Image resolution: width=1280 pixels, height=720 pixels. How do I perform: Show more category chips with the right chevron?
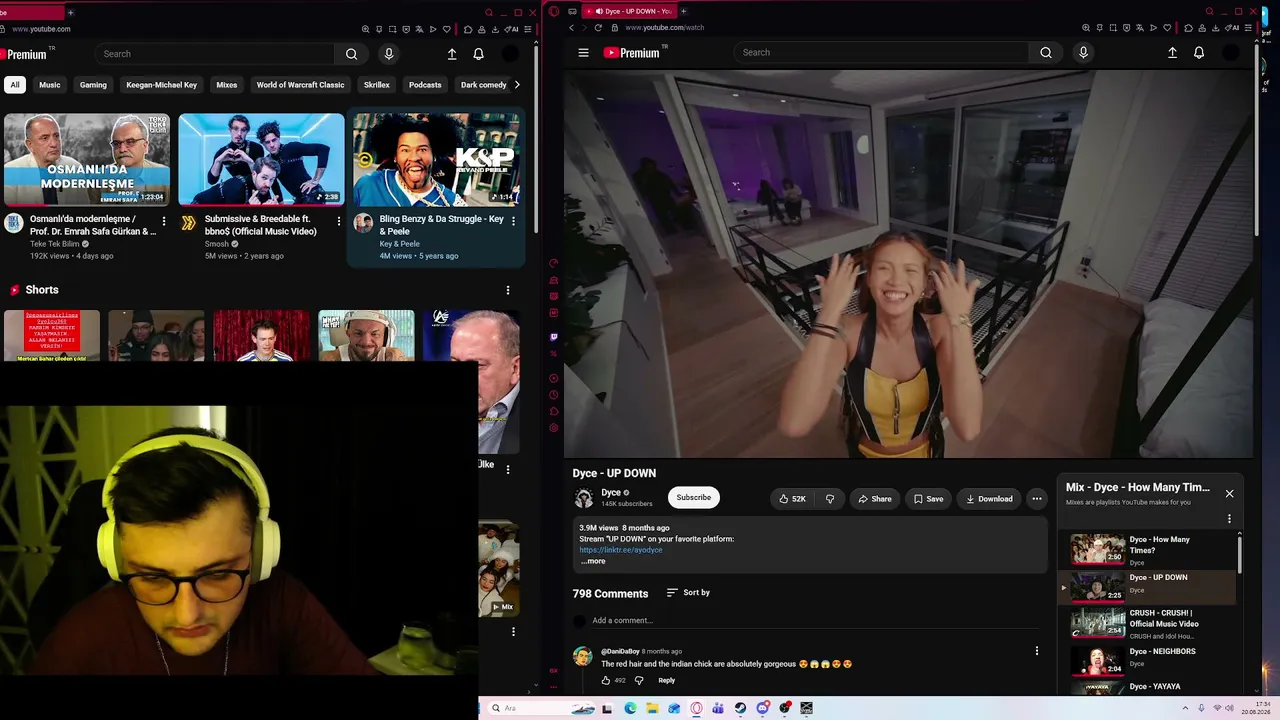click(x=517, y=85)
